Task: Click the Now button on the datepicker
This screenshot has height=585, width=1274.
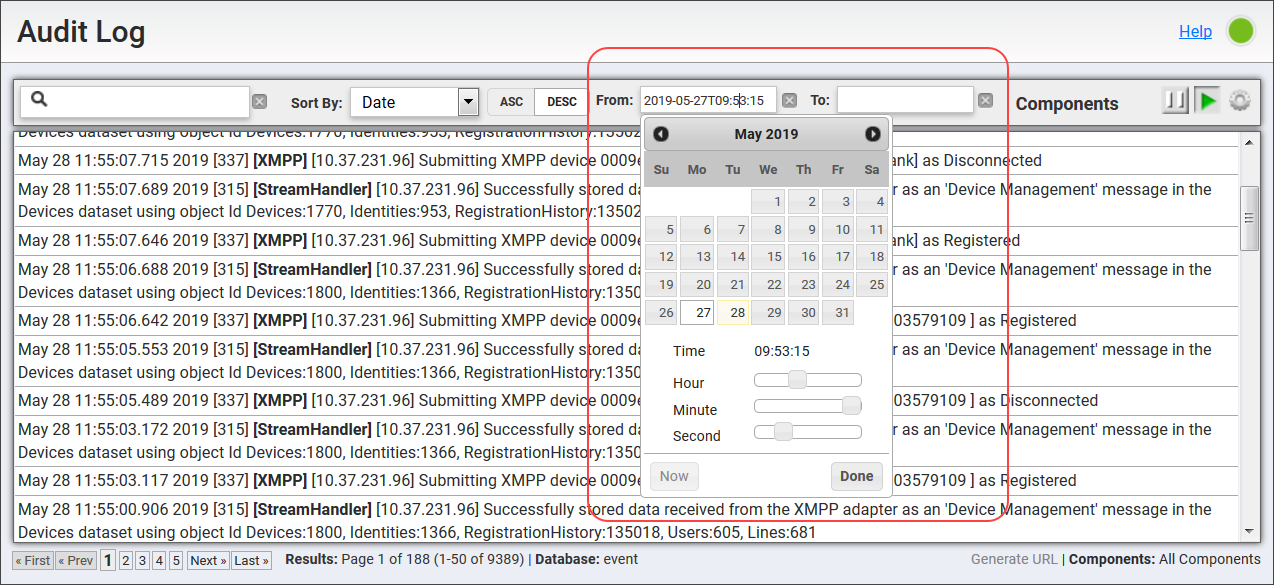Action: 673,476
